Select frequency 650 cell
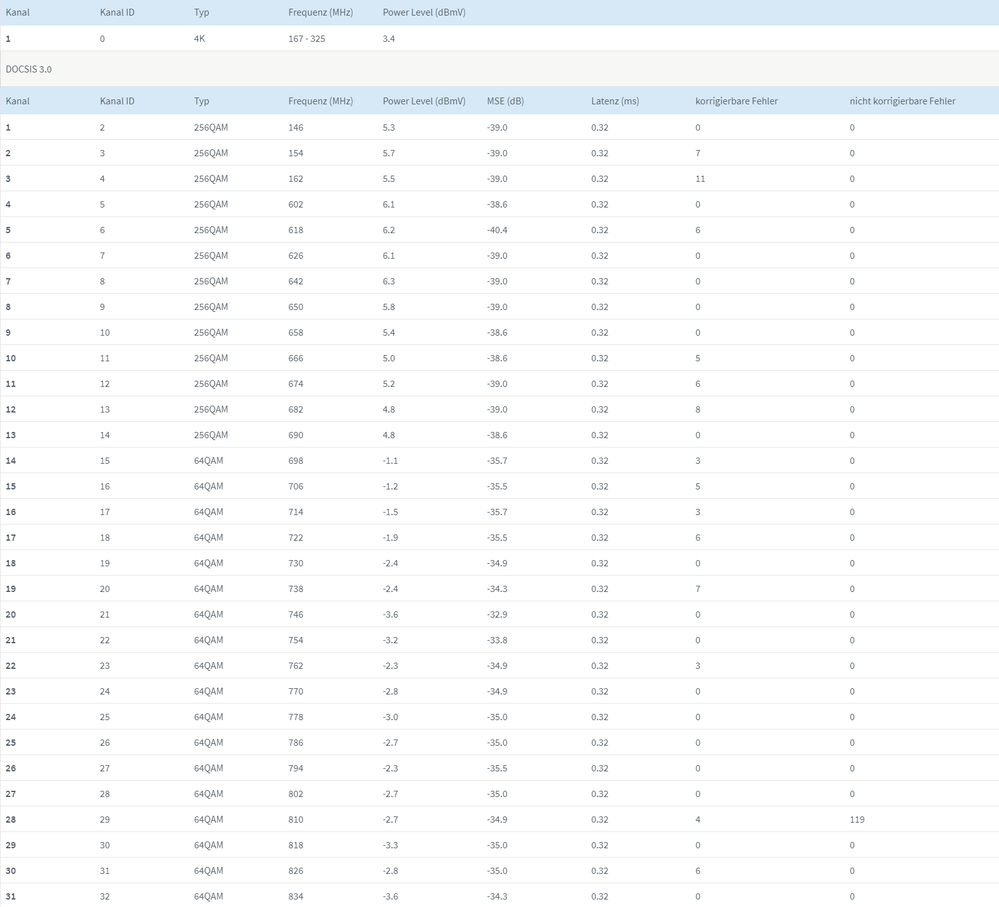Screen dimensions: 999x907 (296, 307)
